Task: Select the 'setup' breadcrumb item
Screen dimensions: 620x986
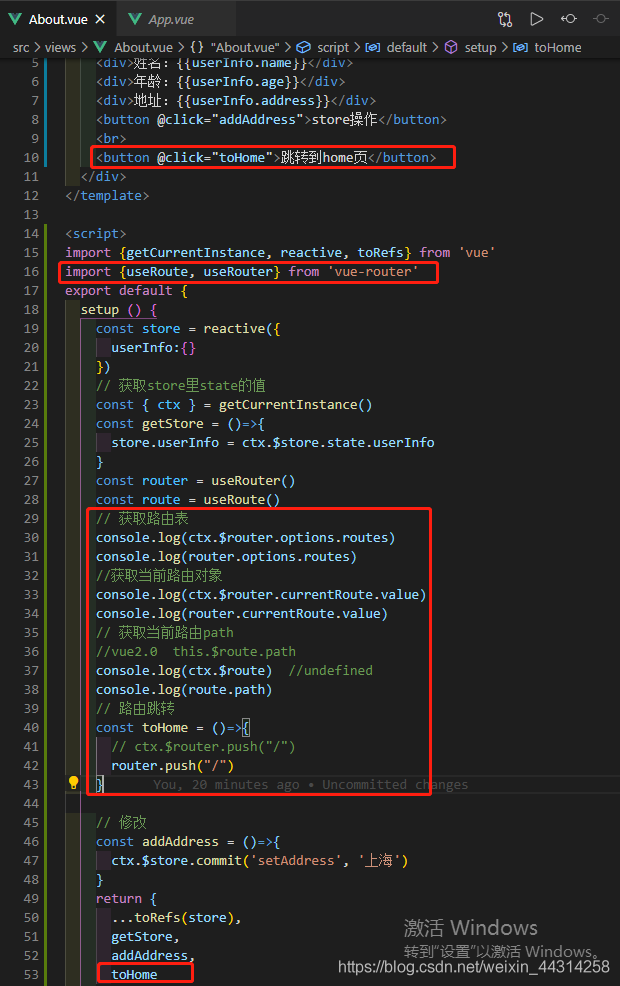Action: 480,48
